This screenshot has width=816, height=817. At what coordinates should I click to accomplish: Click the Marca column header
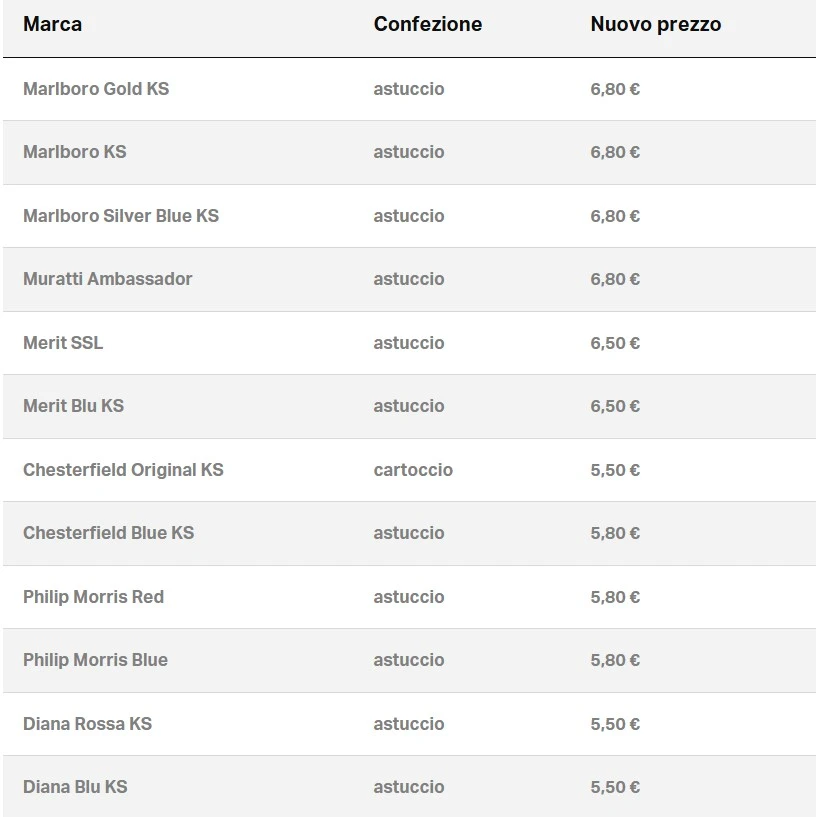(53, 24)
